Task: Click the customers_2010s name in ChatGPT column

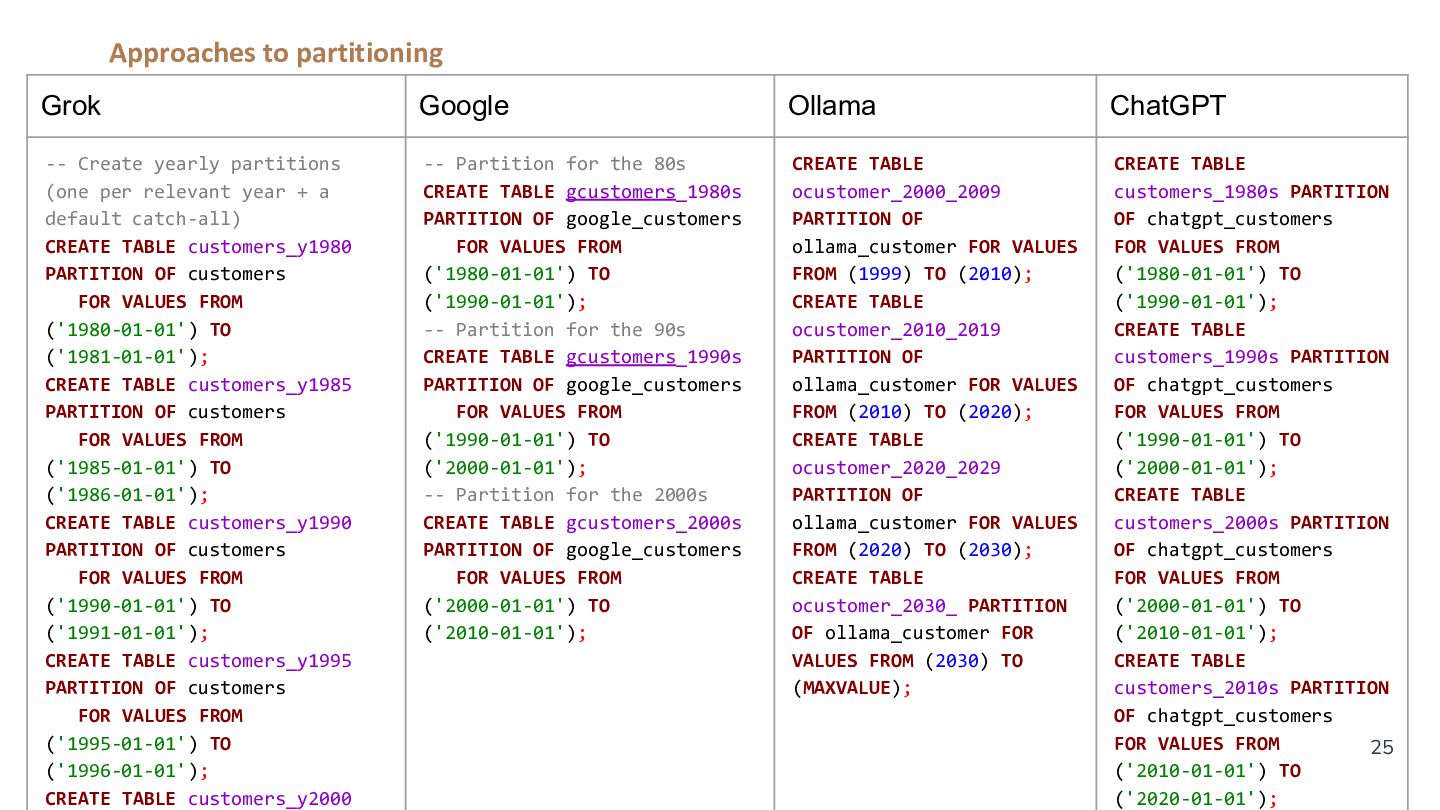Action: click(x=1196, y=688)
